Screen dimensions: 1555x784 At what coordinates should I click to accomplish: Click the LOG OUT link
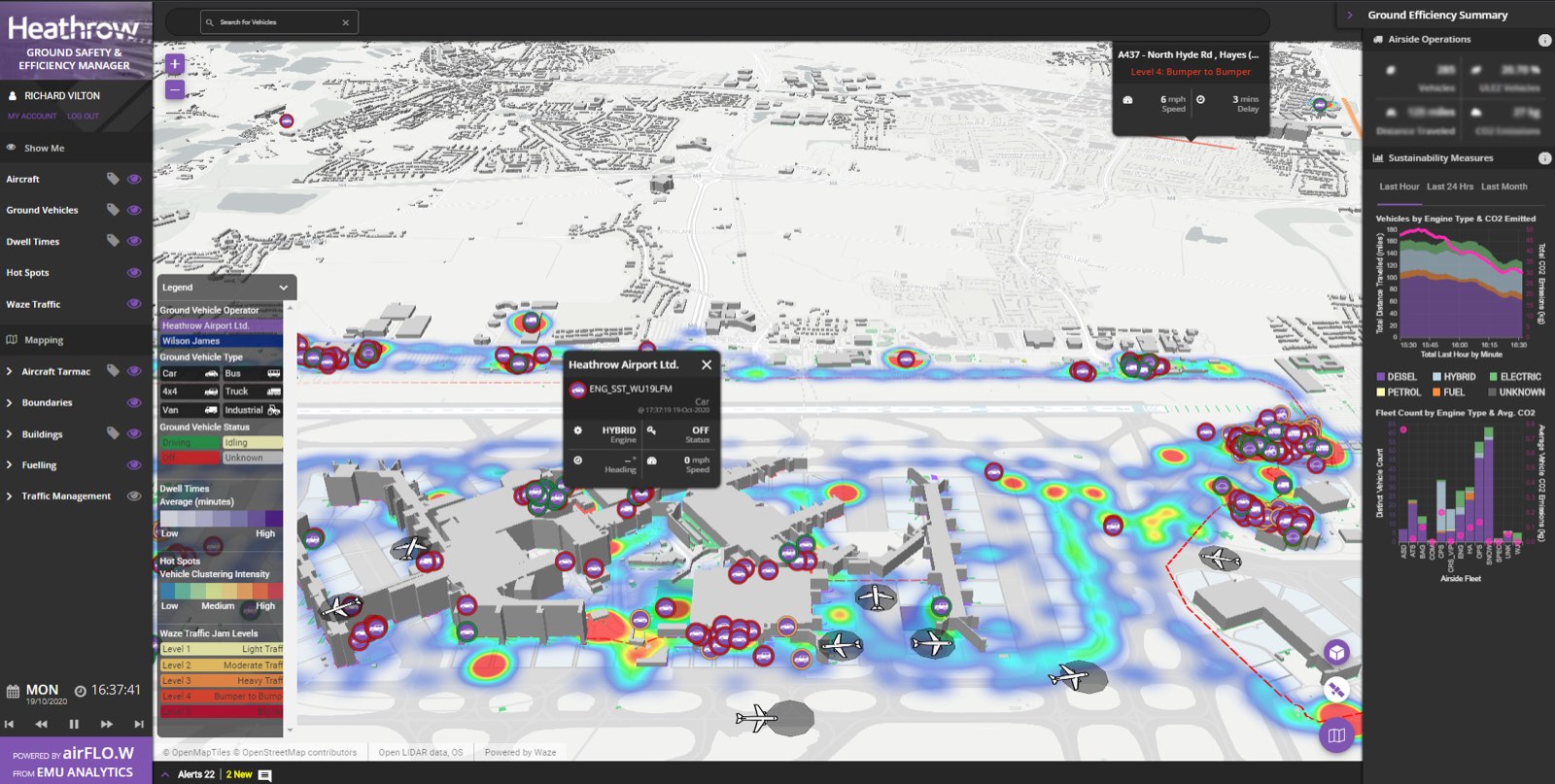point(83,116)
